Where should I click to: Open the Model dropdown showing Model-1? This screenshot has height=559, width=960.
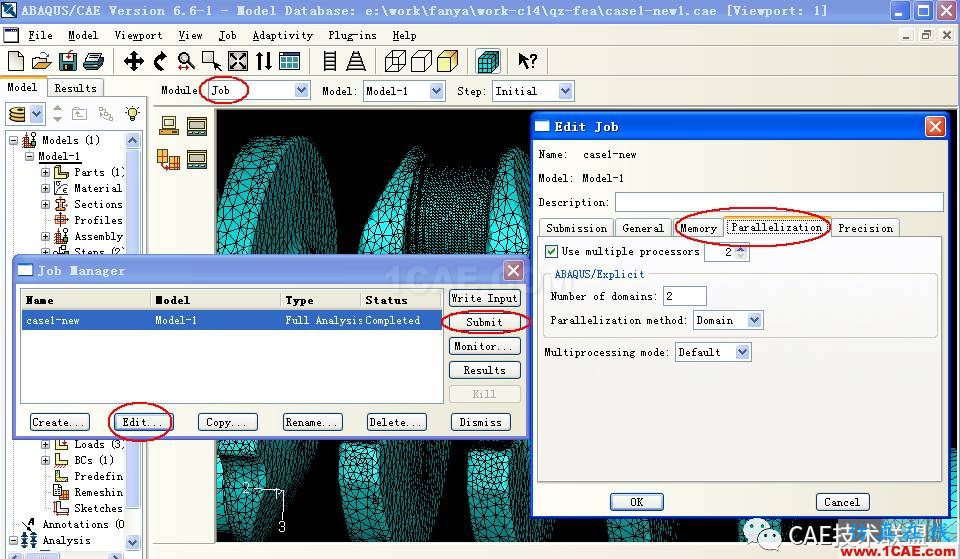(x=437, y=91)
